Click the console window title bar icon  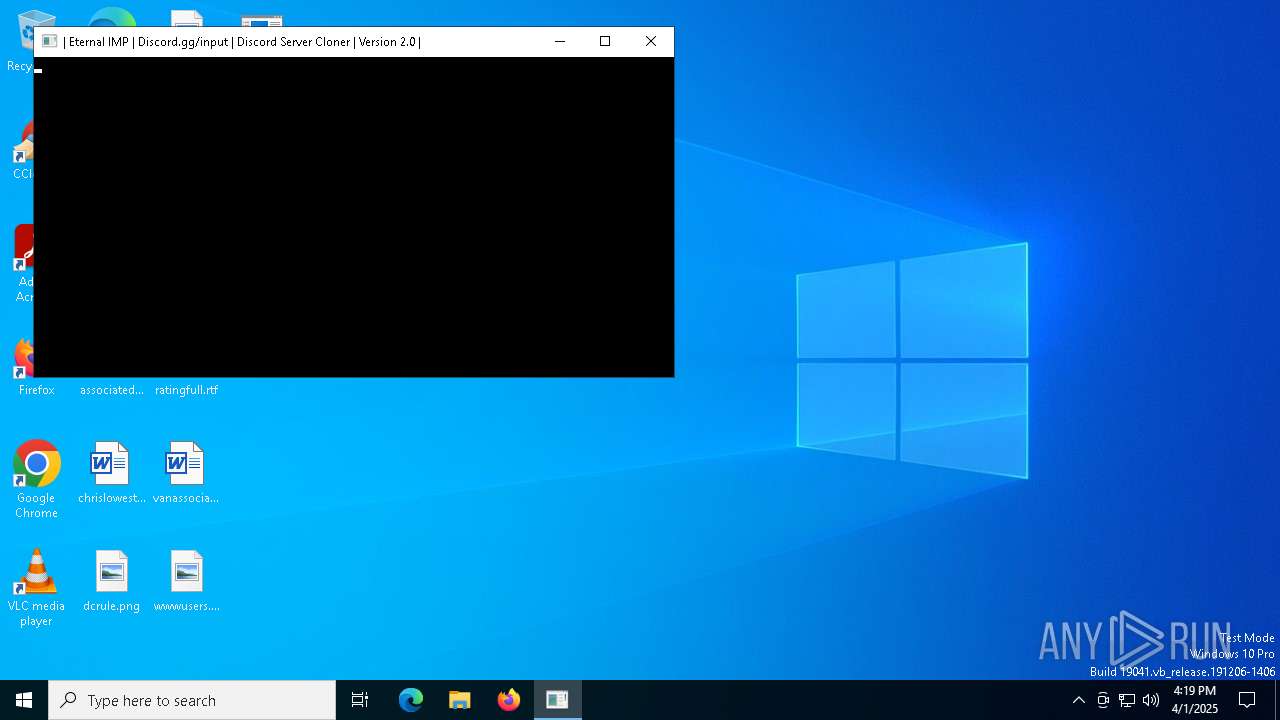pos(49,42)
